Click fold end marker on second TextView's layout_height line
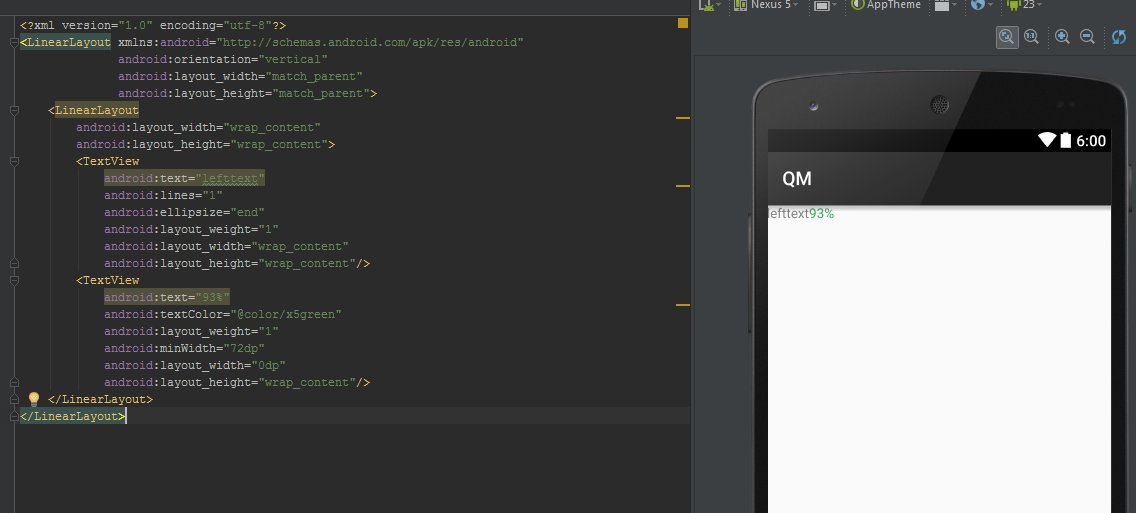The image size is (1136, 513). 14,383
